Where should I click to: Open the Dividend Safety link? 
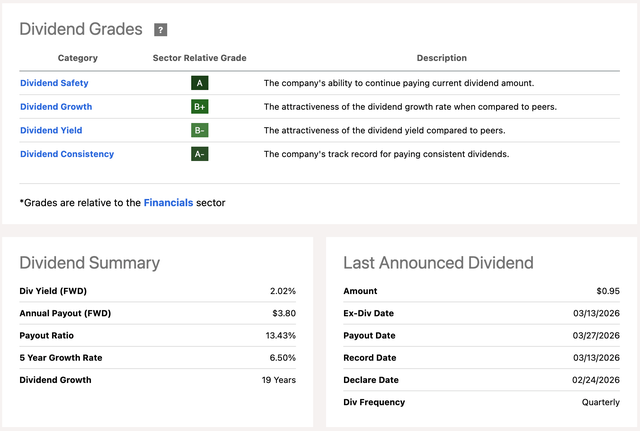pyautogui.click(x=54, y=83)
